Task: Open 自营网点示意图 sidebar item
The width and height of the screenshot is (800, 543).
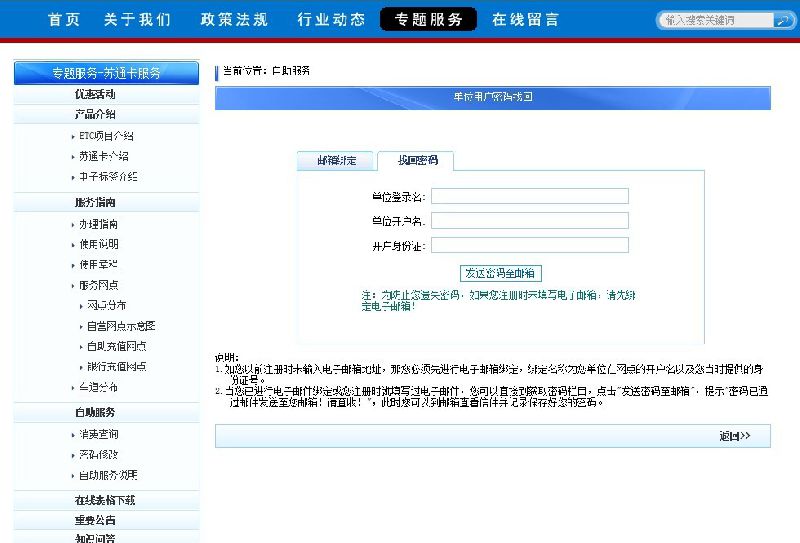Action: point(121,326)
